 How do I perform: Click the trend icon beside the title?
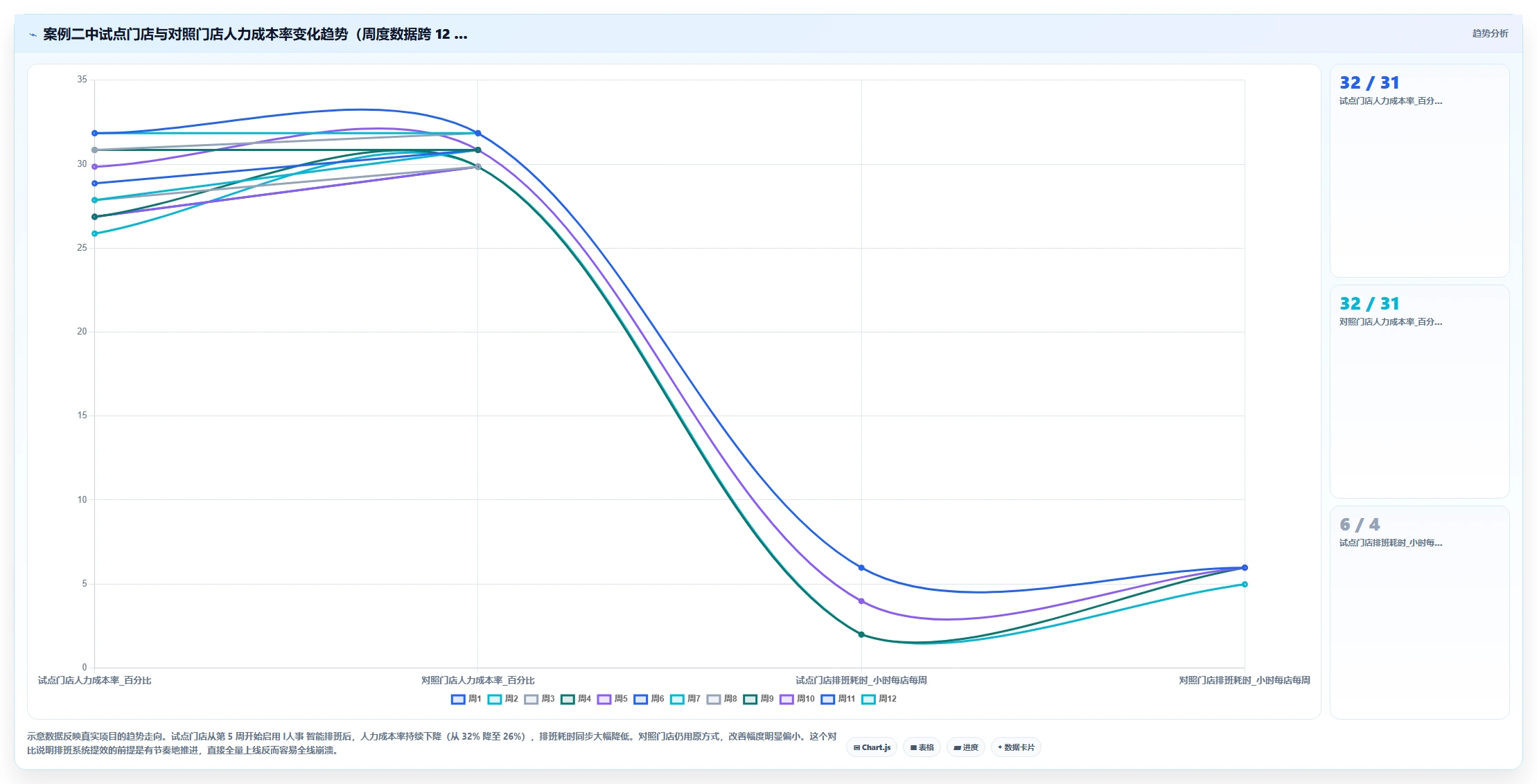click(x=33, y=35)
